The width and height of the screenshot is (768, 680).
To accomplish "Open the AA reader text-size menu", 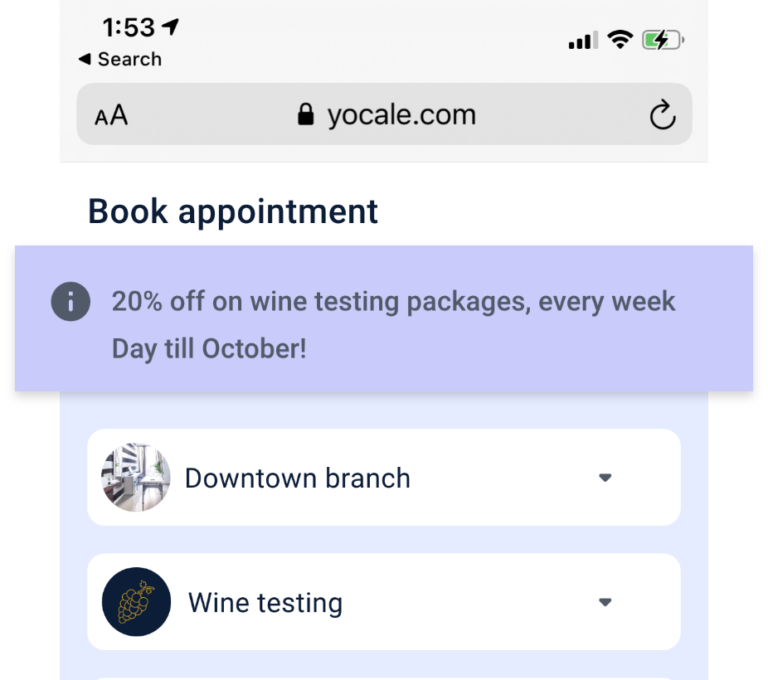I will [111, 116].
